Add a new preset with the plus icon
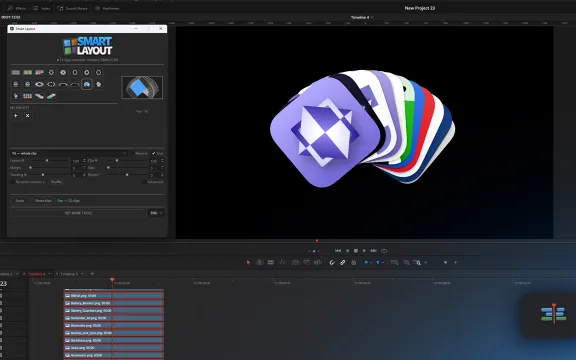 (16, 115)
